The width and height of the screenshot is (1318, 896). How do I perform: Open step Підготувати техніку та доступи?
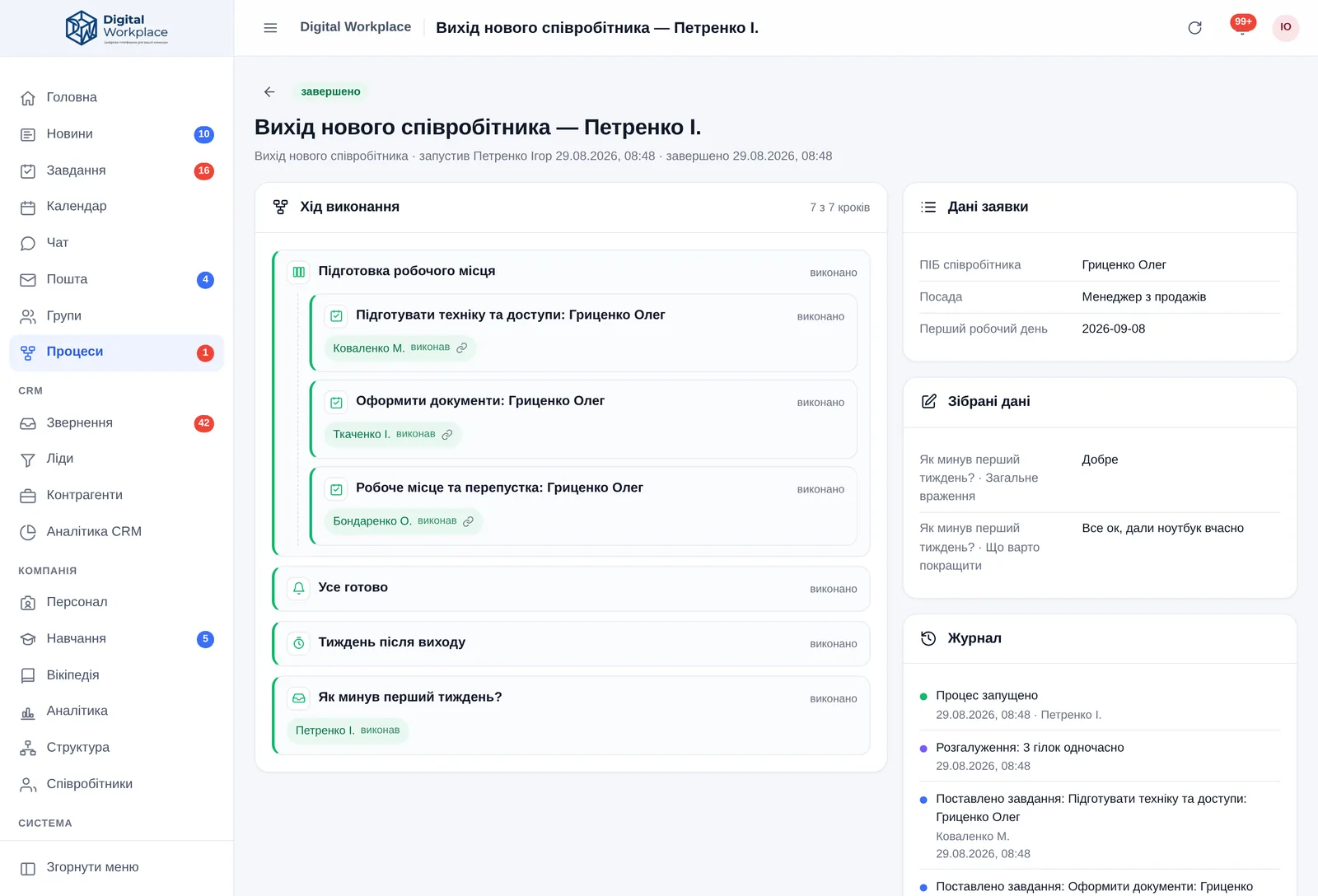583,333
